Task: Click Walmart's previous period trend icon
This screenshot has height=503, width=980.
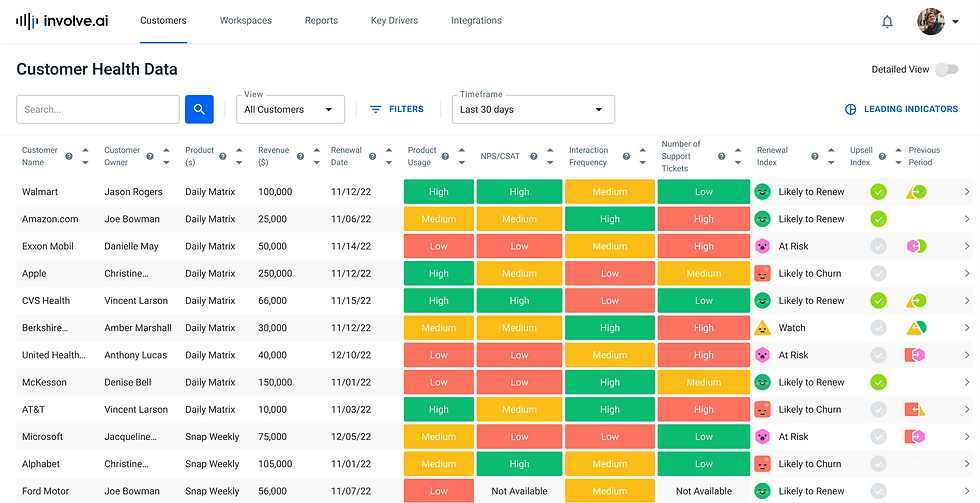Action: pos(916,192)
